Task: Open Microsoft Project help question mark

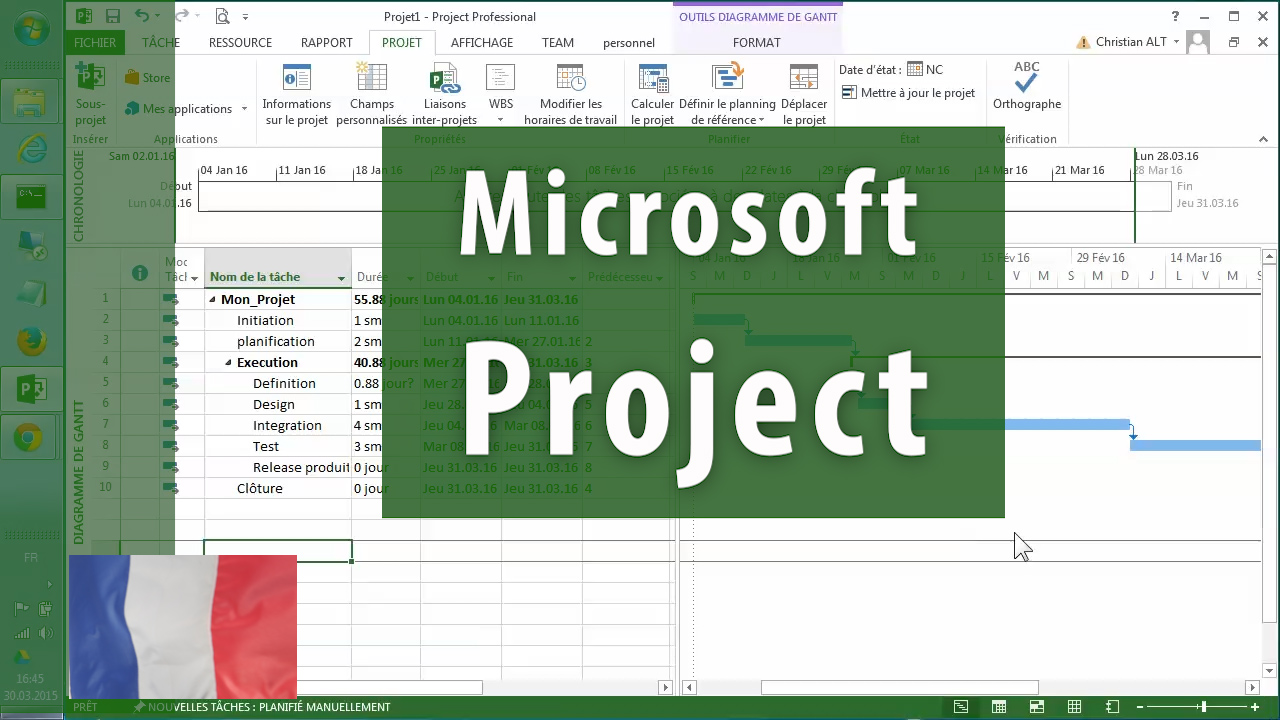Action: click(1176, 16)
